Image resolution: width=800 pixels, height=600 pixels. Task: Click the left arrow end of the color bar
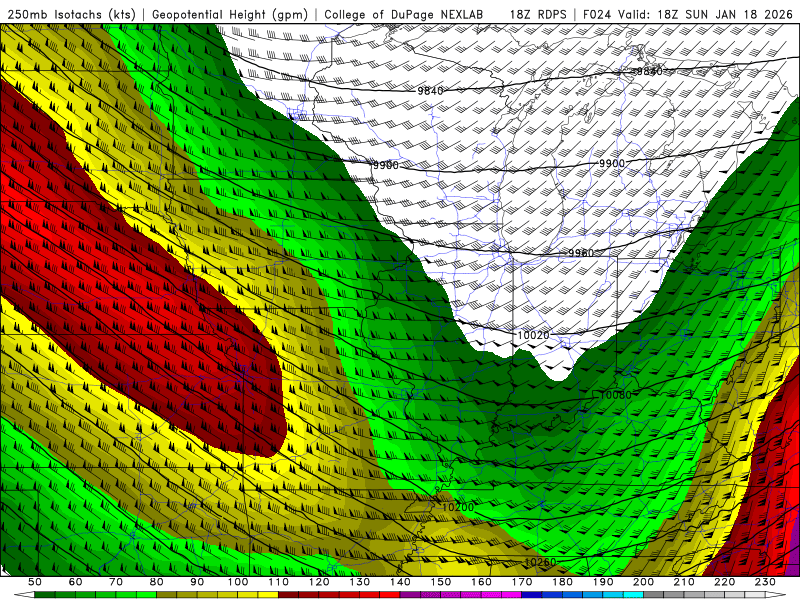coord(23,595)
